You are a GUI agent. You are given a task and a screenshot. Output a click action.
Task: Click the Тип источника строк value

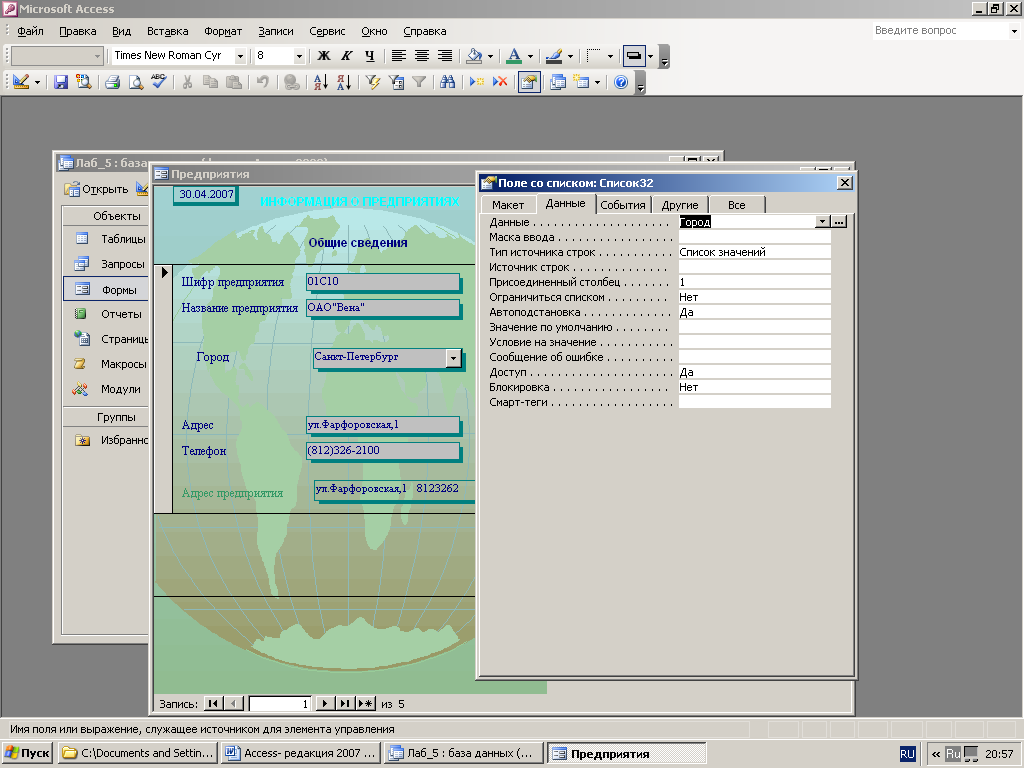click(x=754, y=252)
